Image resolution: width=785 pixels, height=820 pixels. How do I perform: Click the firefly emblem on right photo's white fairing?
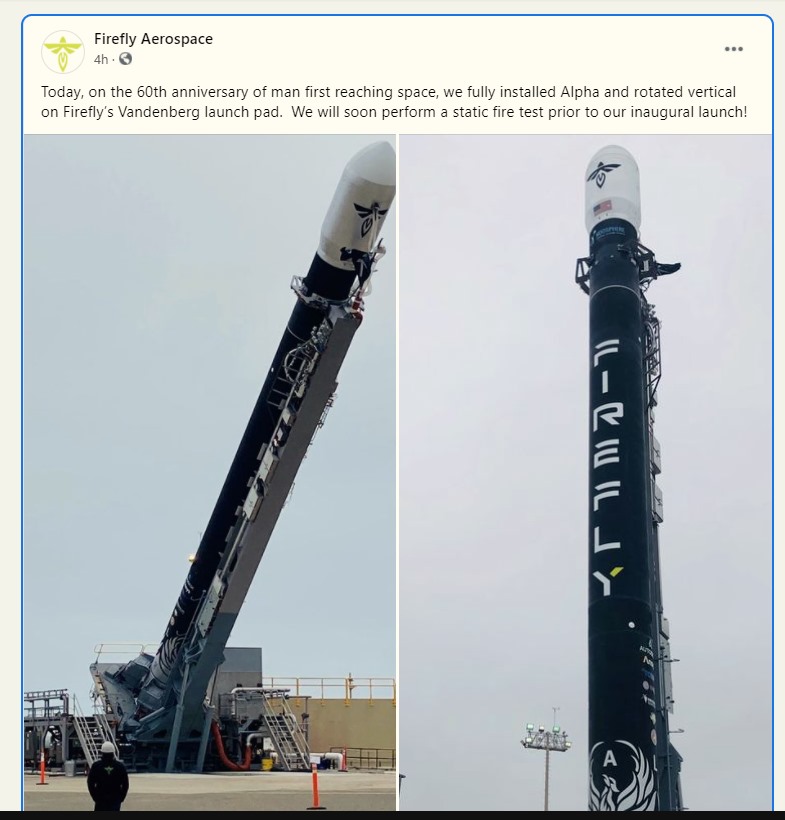[603, 173]
